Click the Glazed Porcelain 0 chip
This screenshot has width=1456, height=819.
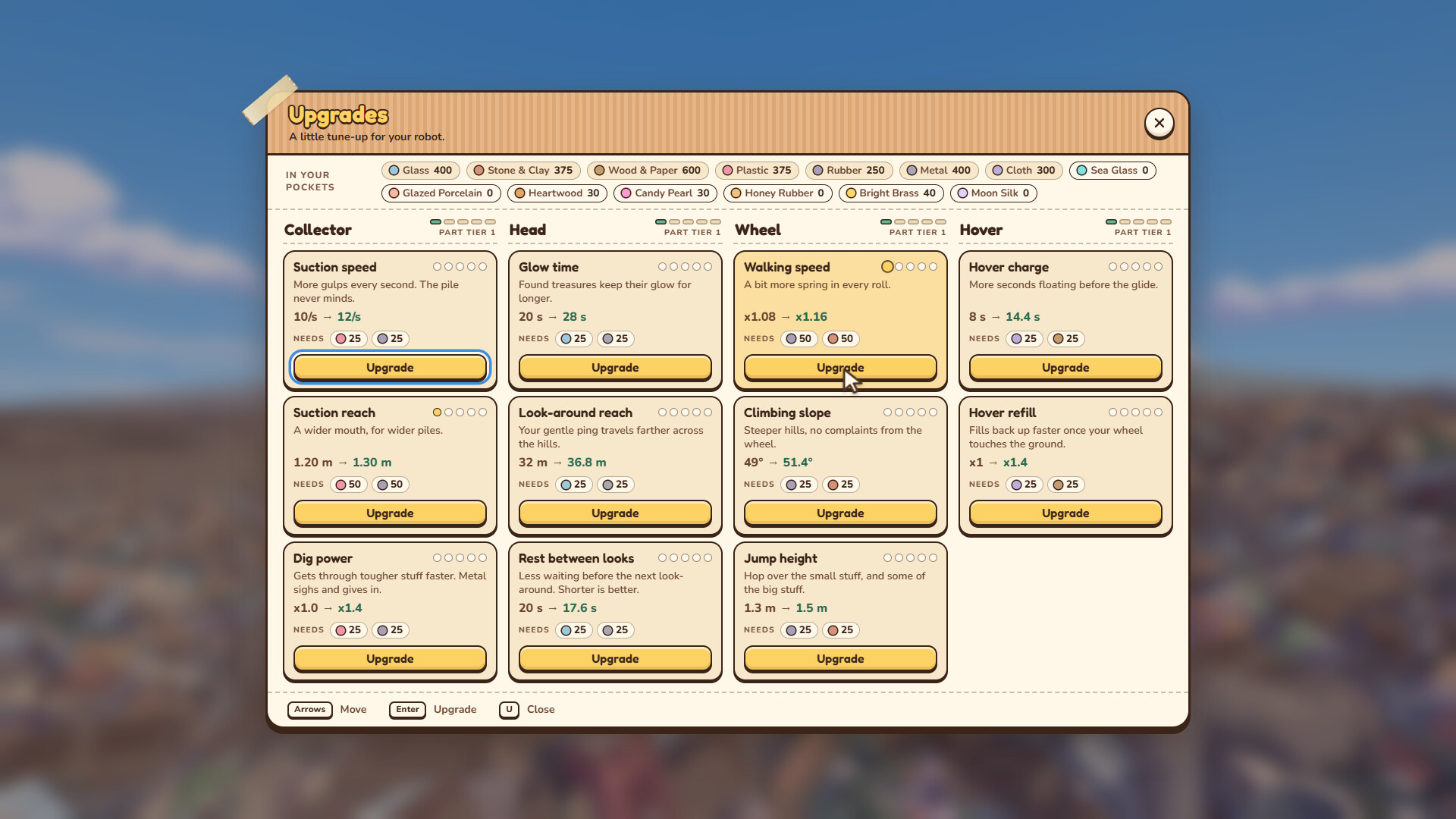441,193
